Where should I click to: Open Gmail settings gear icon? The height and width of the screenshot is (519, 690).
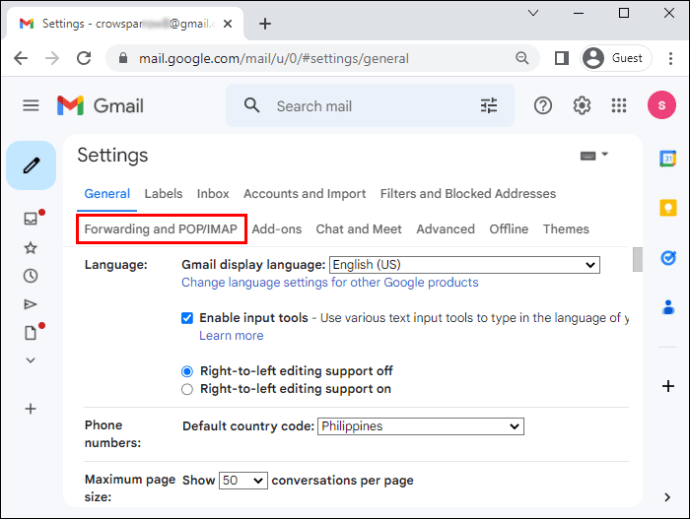point(581,105)
